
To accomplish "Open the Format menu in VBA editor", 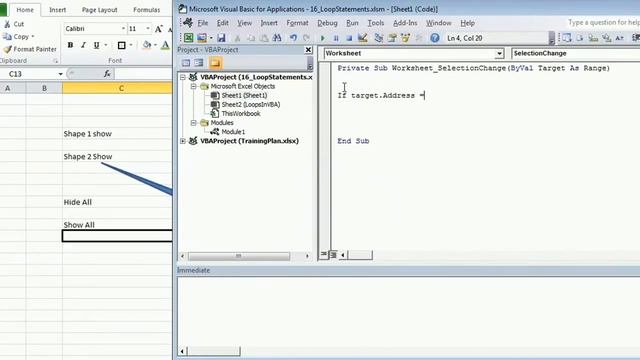I will pyautogui.click(x=297, y=23).
